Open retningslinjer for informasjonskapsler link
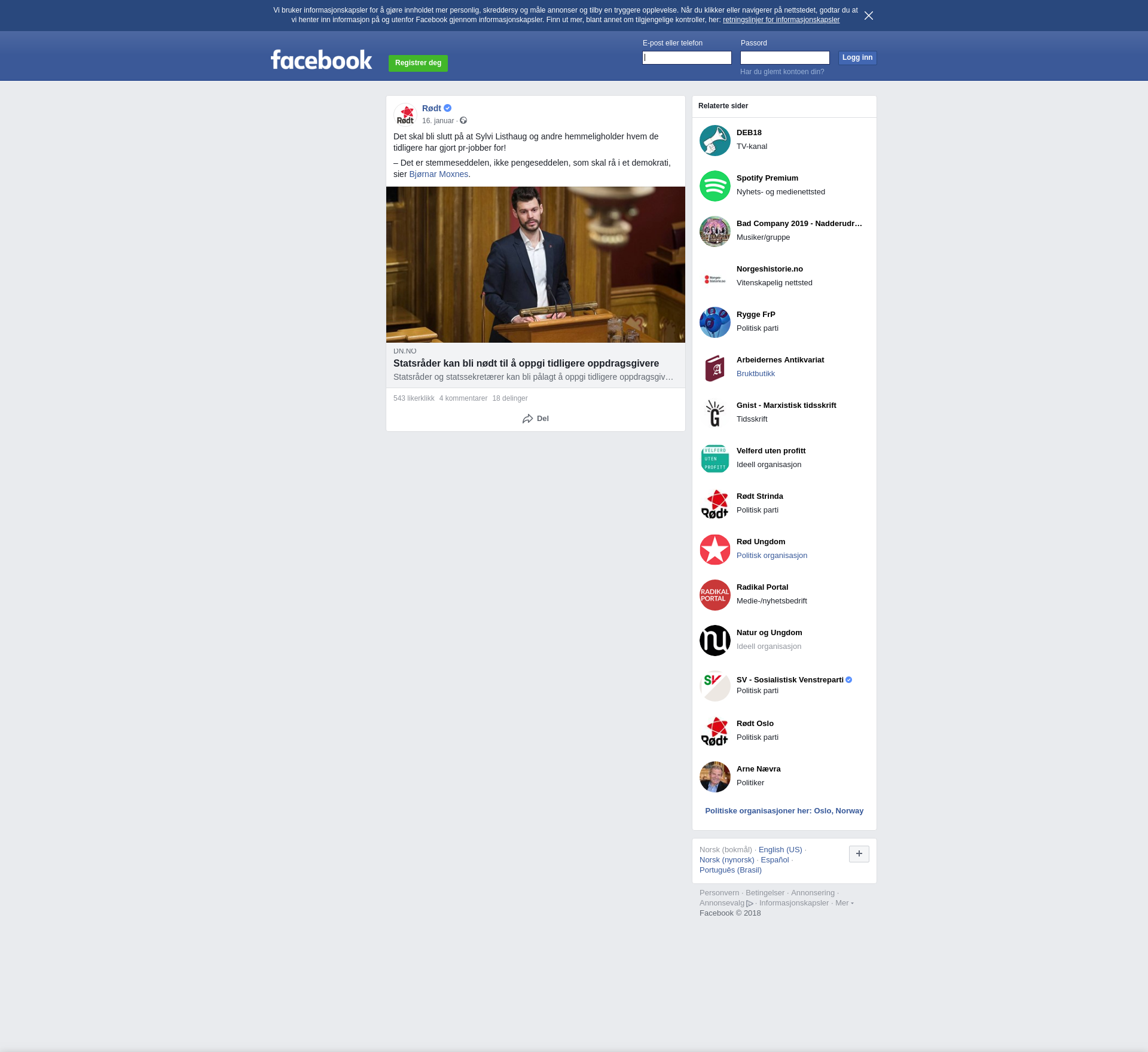This screenshot has height=1052, width=1148. point(781,20)
